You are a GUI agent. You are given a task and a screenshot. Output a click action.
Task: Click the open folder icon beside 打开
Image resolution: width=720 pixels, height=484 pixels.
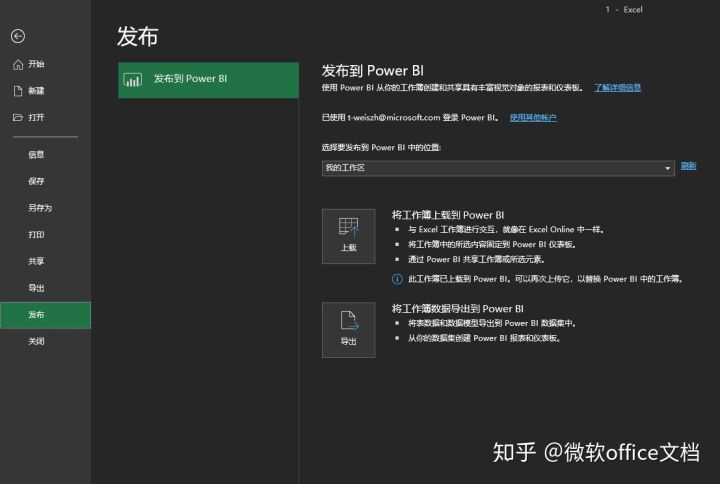(x=18, y=118)
